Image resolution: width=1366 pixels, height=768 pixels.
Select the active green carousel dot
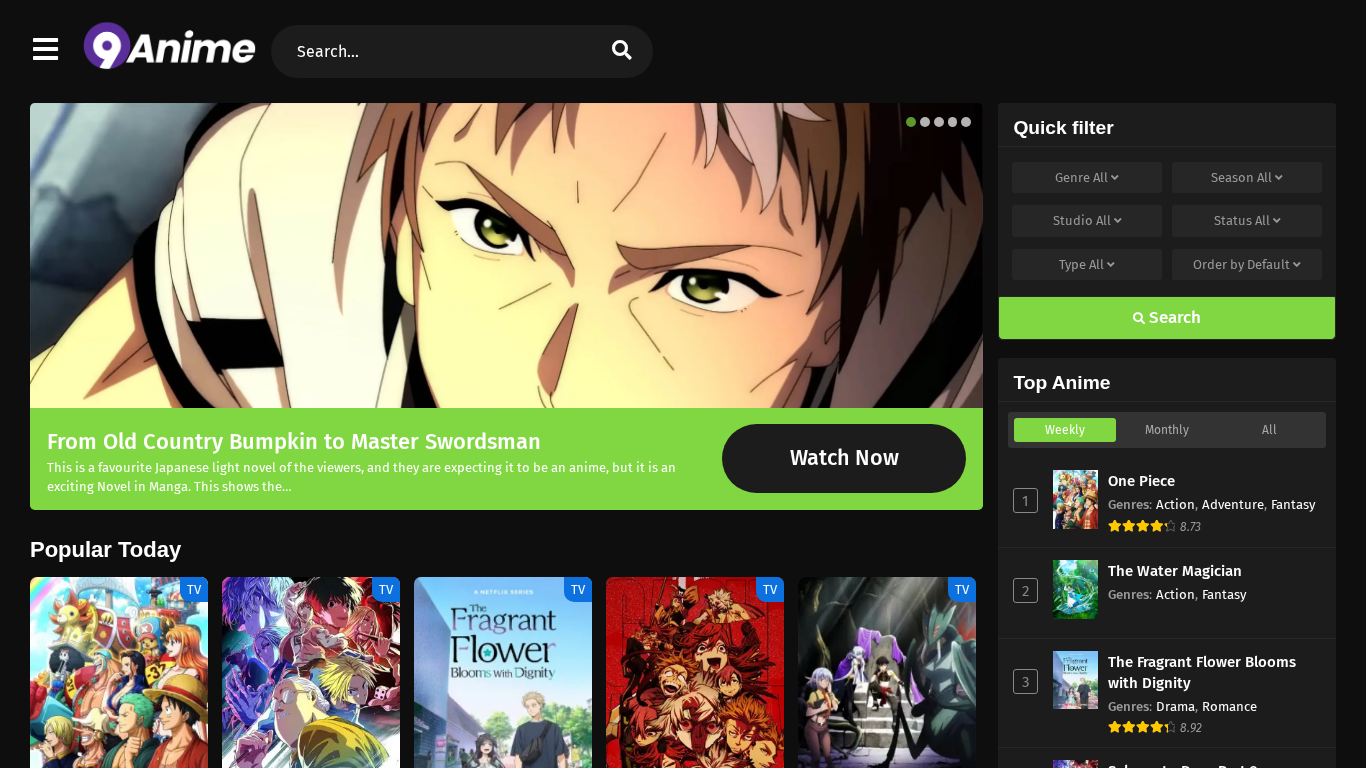click(911, 122)
